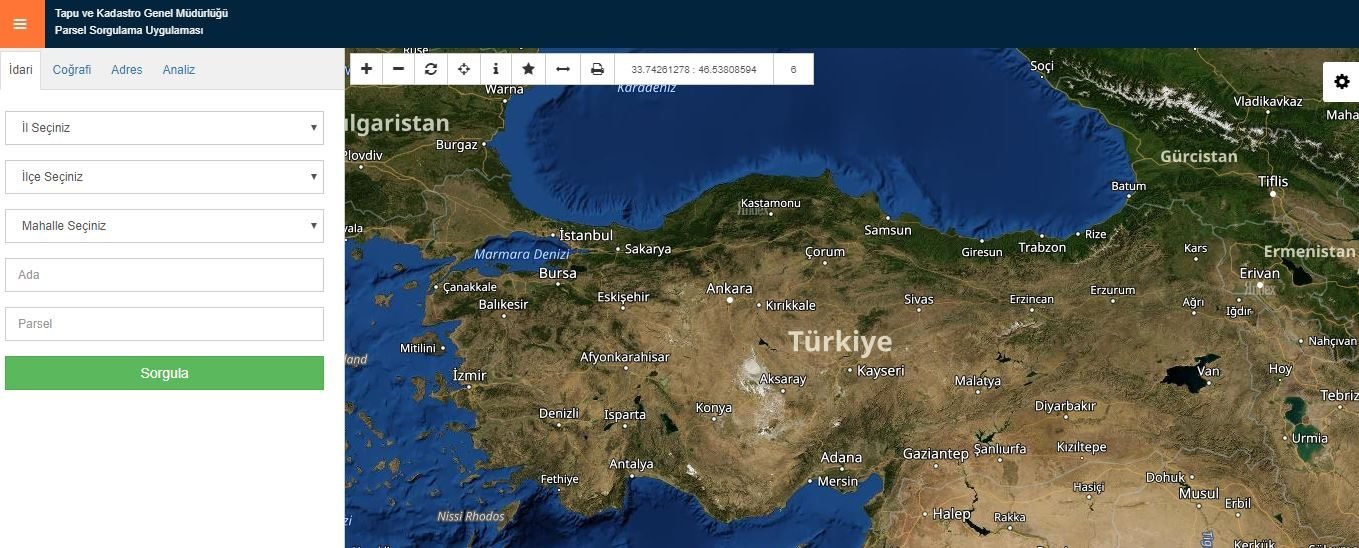
Task: Open the orange hamburger menu
Action: (20, 23)
